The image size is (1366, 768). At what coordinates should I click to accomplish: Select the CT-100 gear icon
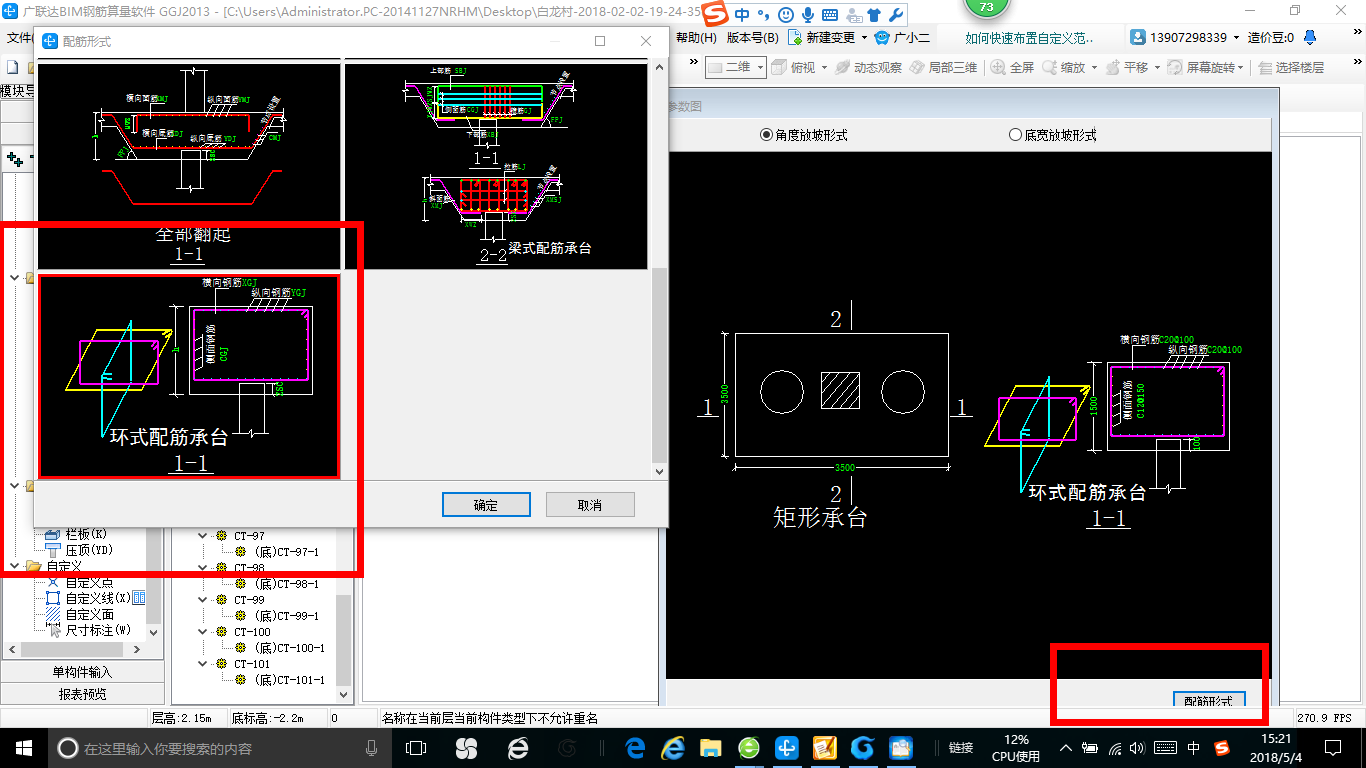222,632
